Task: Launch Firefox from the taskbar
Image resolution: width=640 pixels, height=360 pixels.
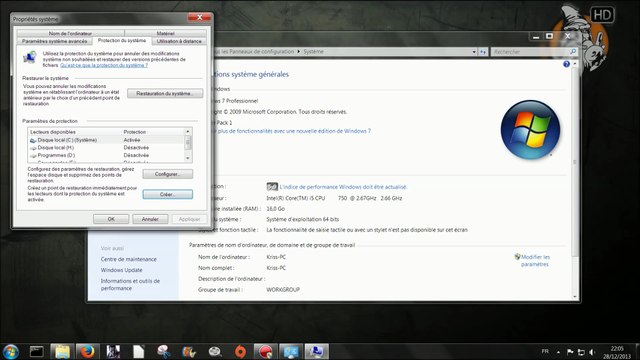Action: click(87, 351)
